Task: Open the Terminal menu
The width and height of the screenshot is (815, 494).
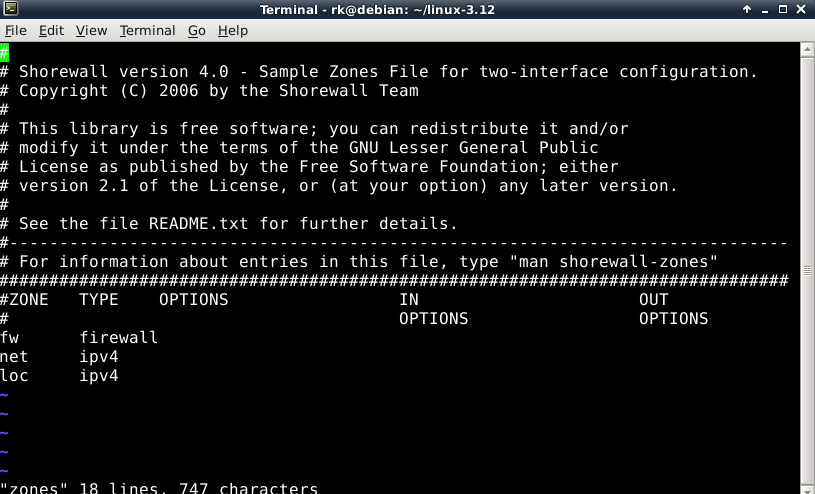Action: 148,31
